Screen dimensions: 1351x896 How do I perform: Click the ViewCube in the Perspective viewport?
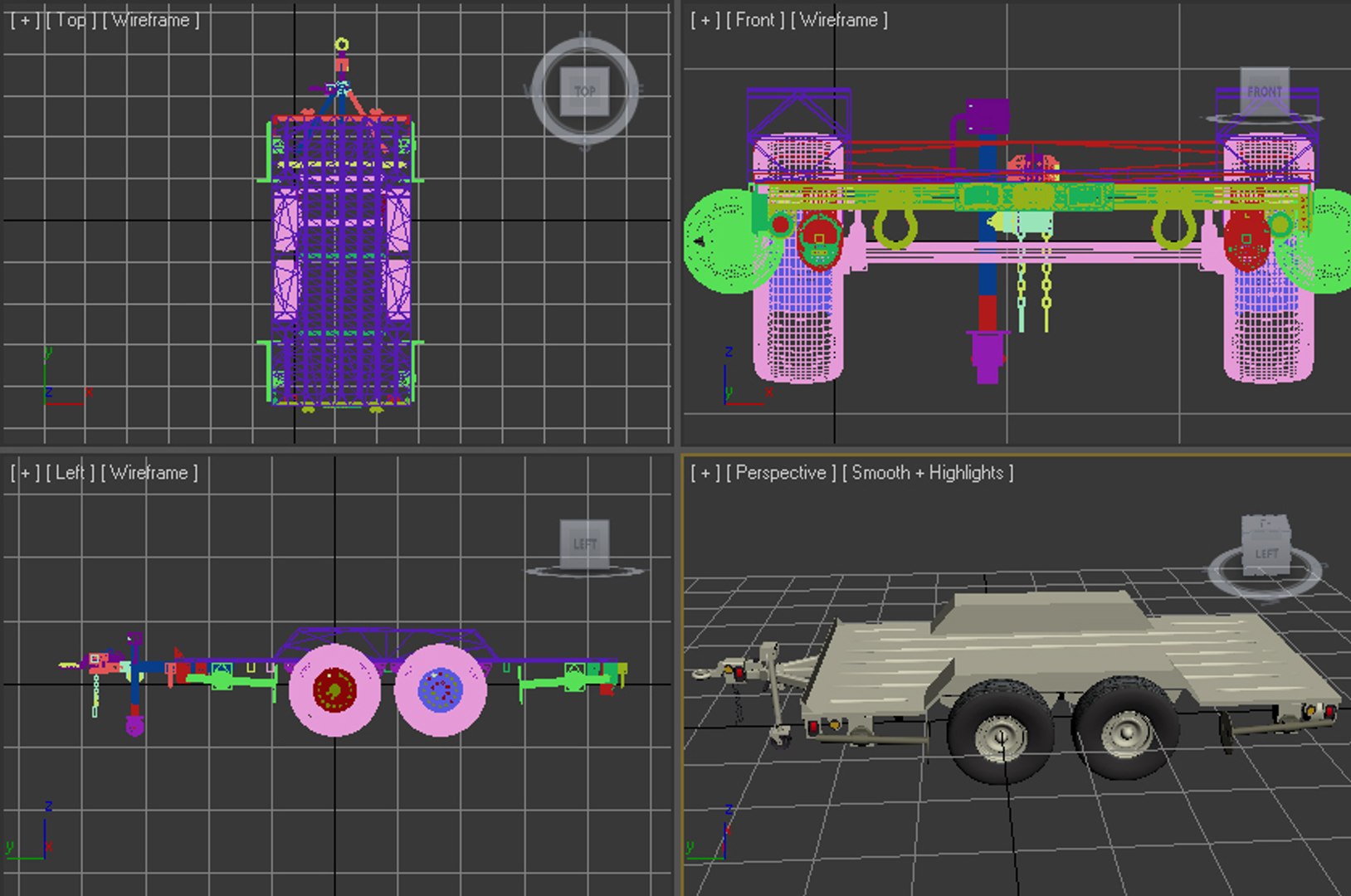pyautogui.click(x=1266, y=546)
